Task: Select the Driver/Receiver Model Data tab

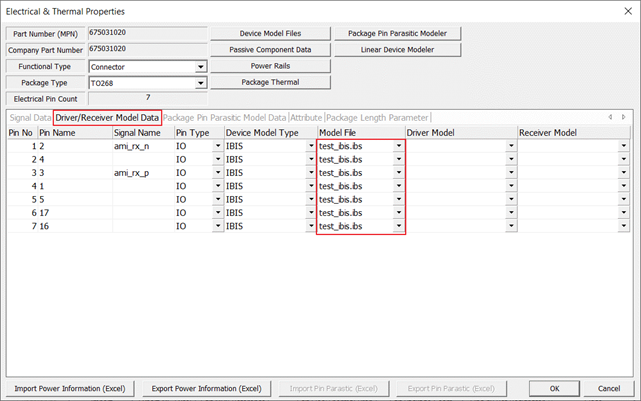Action: coord(107,118)
